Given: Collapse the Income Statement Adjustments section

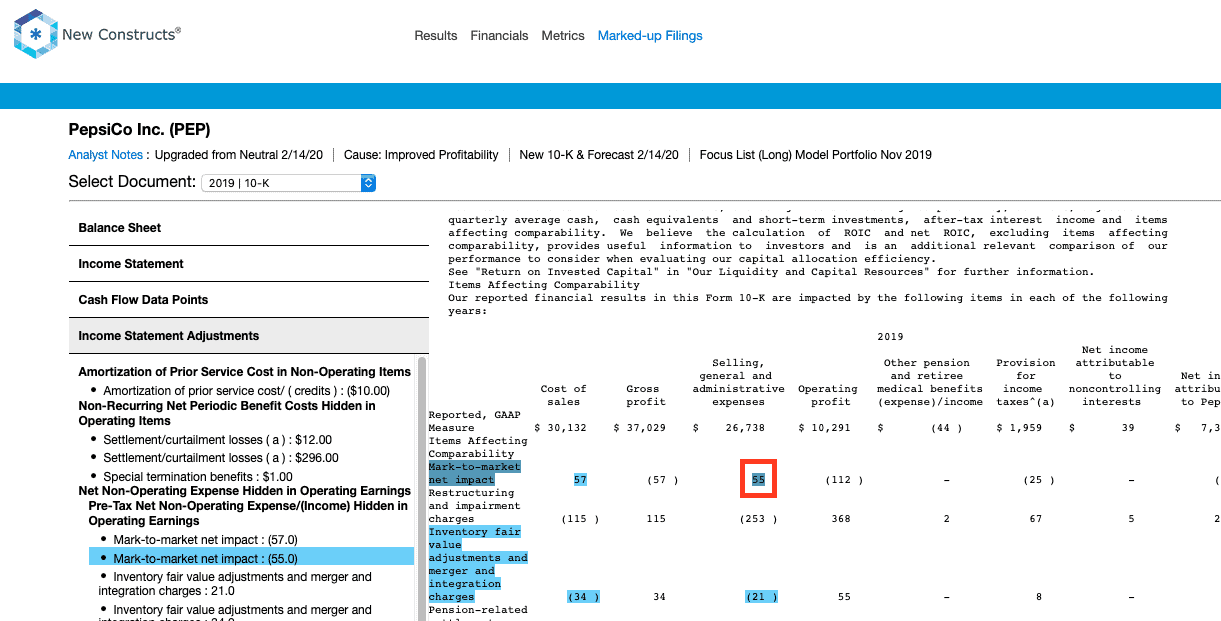Looking at the screenshot, I should tap(249, 336).
